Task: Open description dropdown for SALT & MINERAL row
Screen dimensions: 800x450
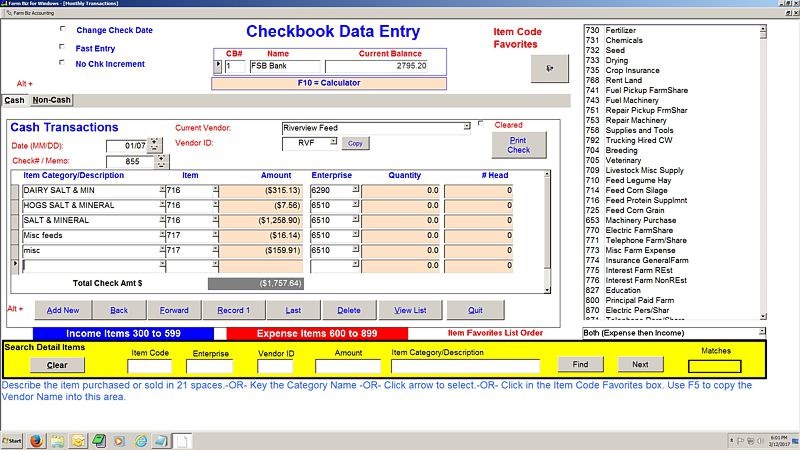Action: 162,219
